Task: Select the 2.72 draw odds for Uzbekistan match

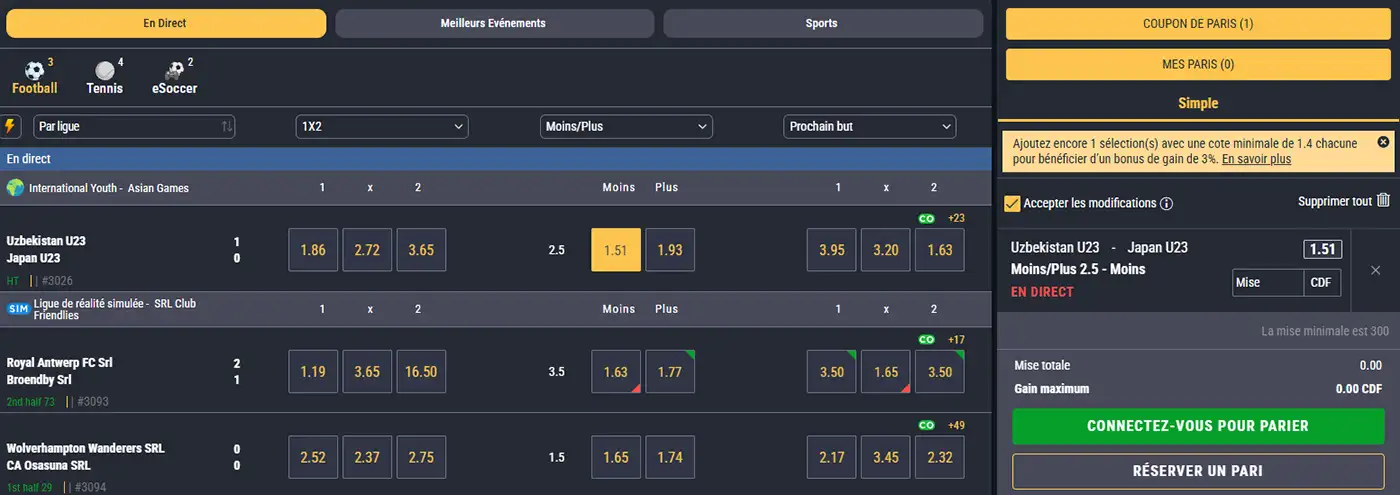Action: point(367,250)
